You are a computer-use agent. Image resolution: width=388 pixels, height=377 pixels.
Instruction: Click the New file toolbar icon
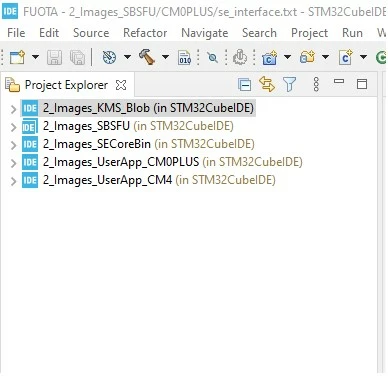tap(17, 57)
